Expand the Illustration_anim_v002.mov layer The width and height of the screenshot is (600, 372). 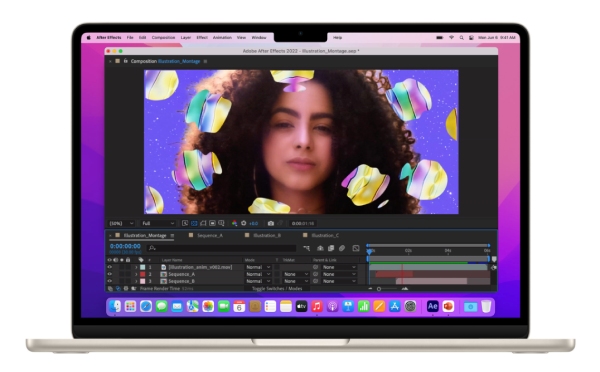(136, 267)
